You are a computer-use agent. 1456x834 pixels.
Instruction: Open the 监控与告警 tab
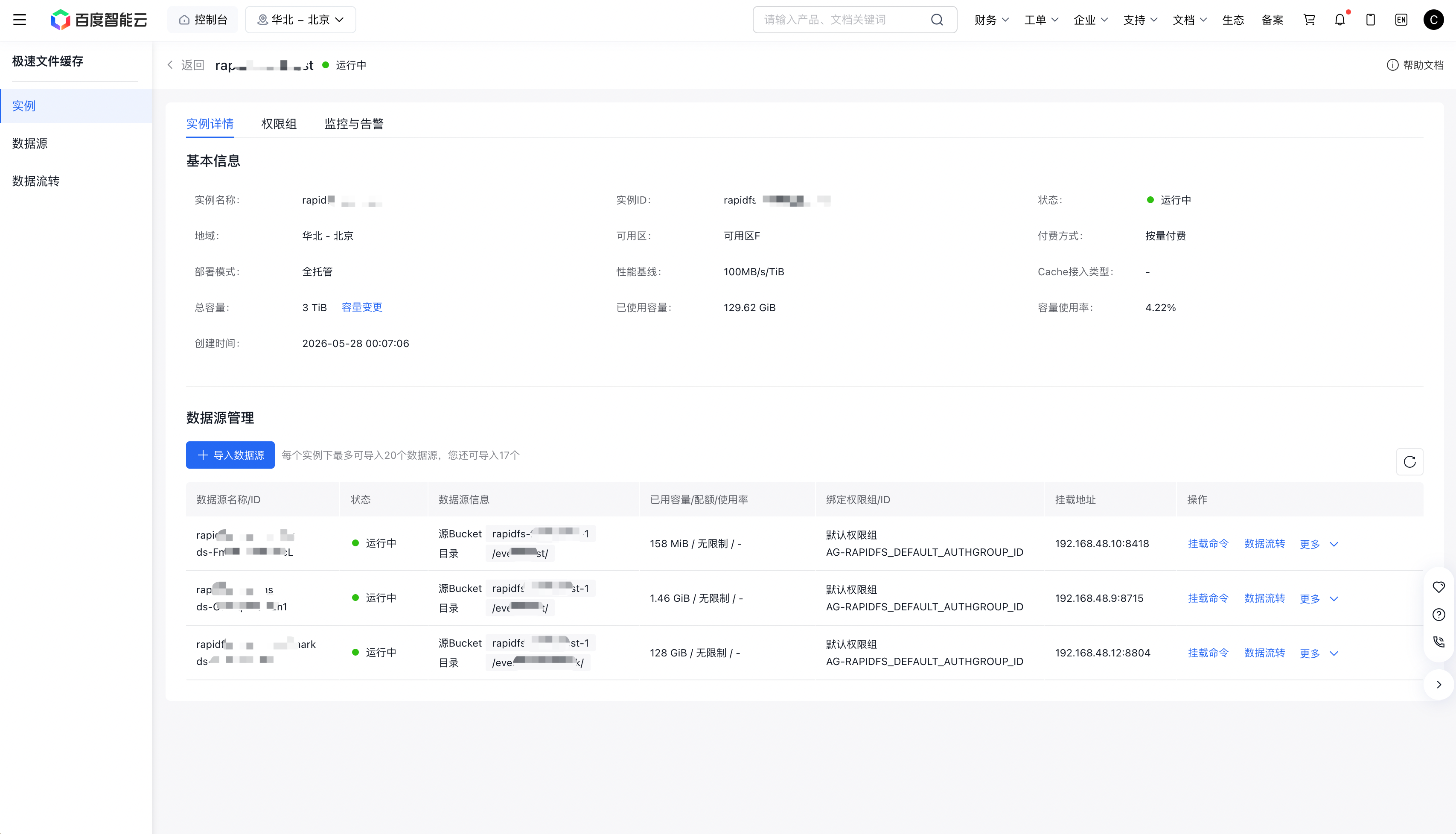click(354, 124)
